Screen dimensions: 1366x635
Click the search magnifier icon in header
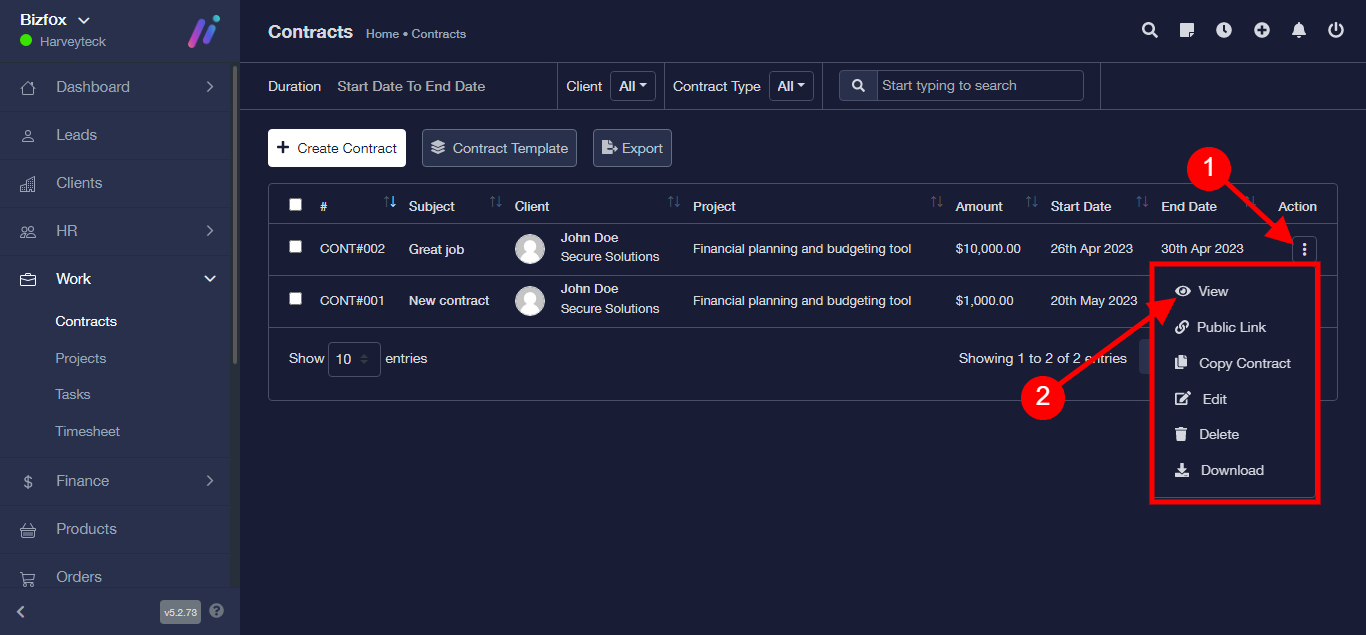pyautogui.click(x=1150, y=31)
